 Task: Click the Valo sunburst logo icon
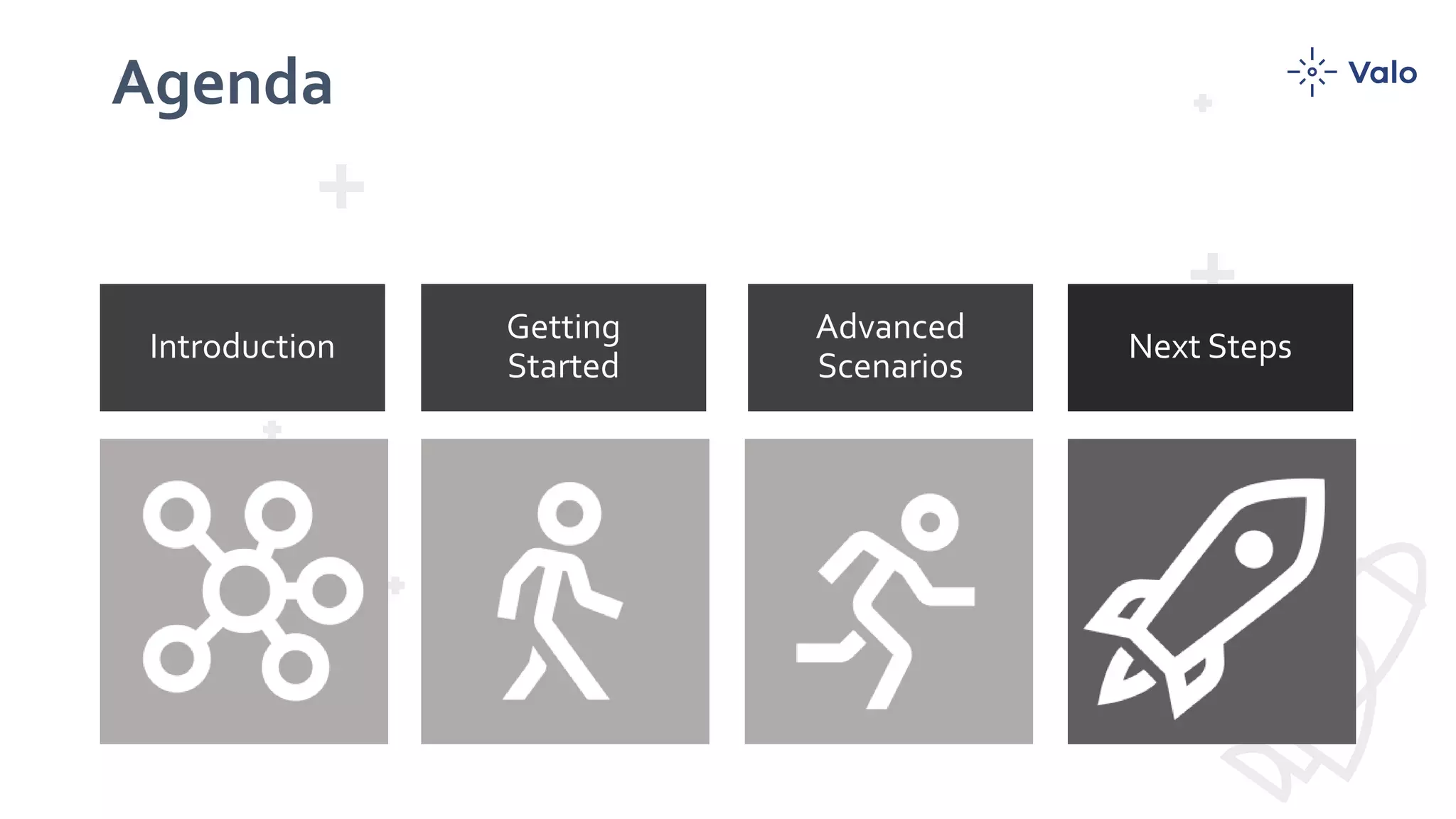(1312, 72)
